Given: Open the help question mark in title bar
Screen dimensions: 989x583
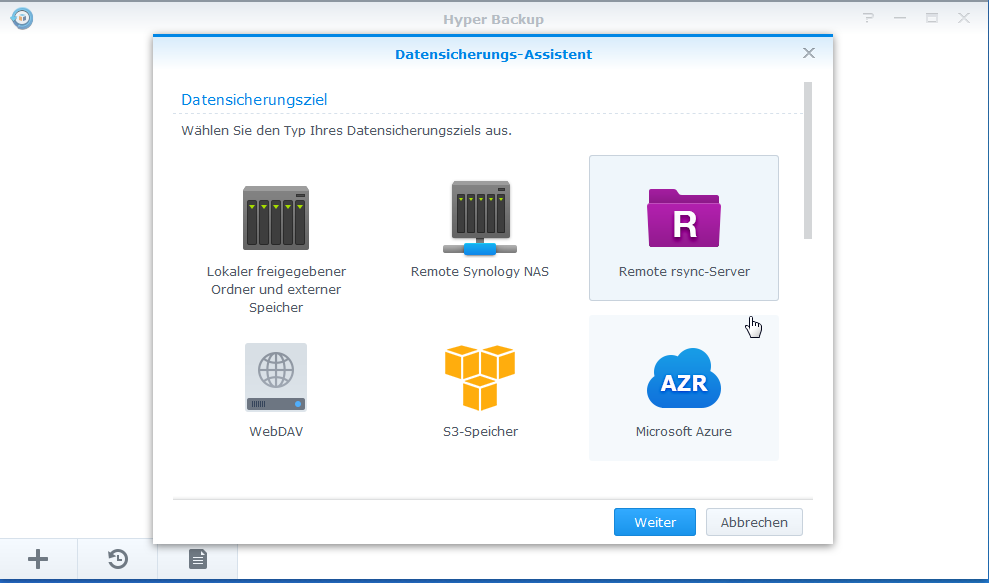Looking at the screenshot, I should tap(869, 18).
